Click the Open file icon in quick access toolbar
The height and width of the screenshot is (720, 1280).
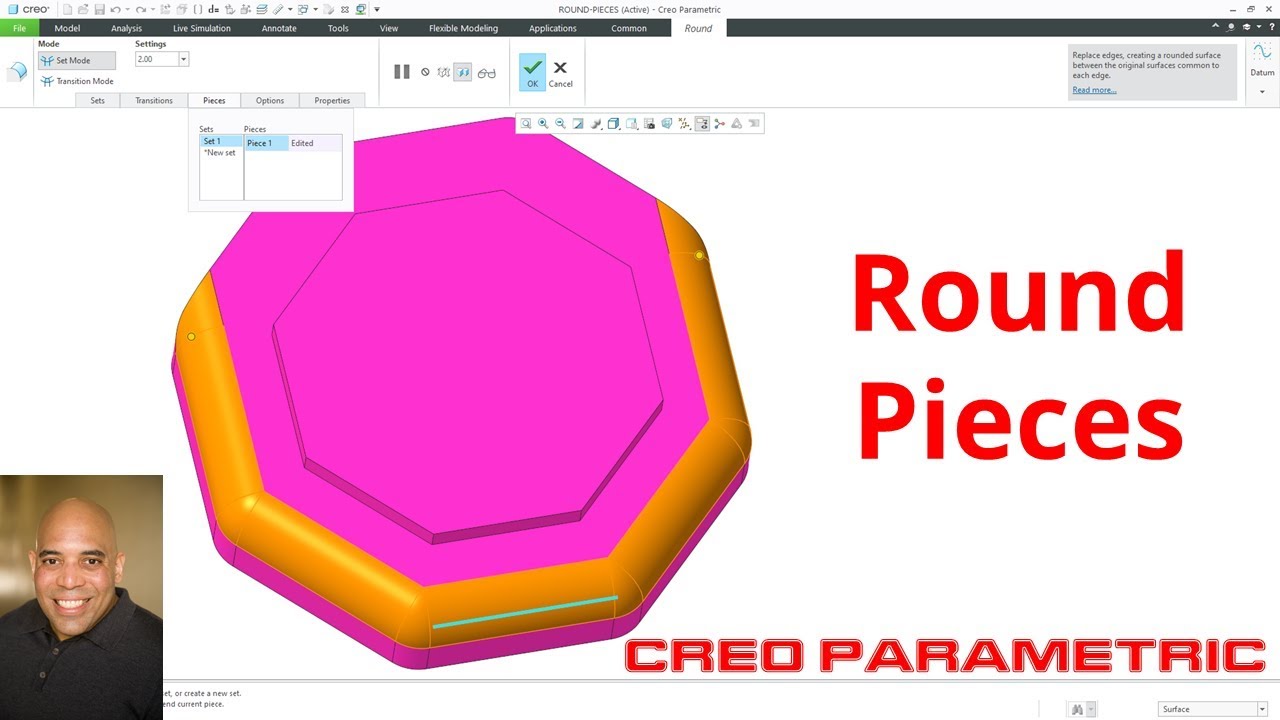click(83, 9)
